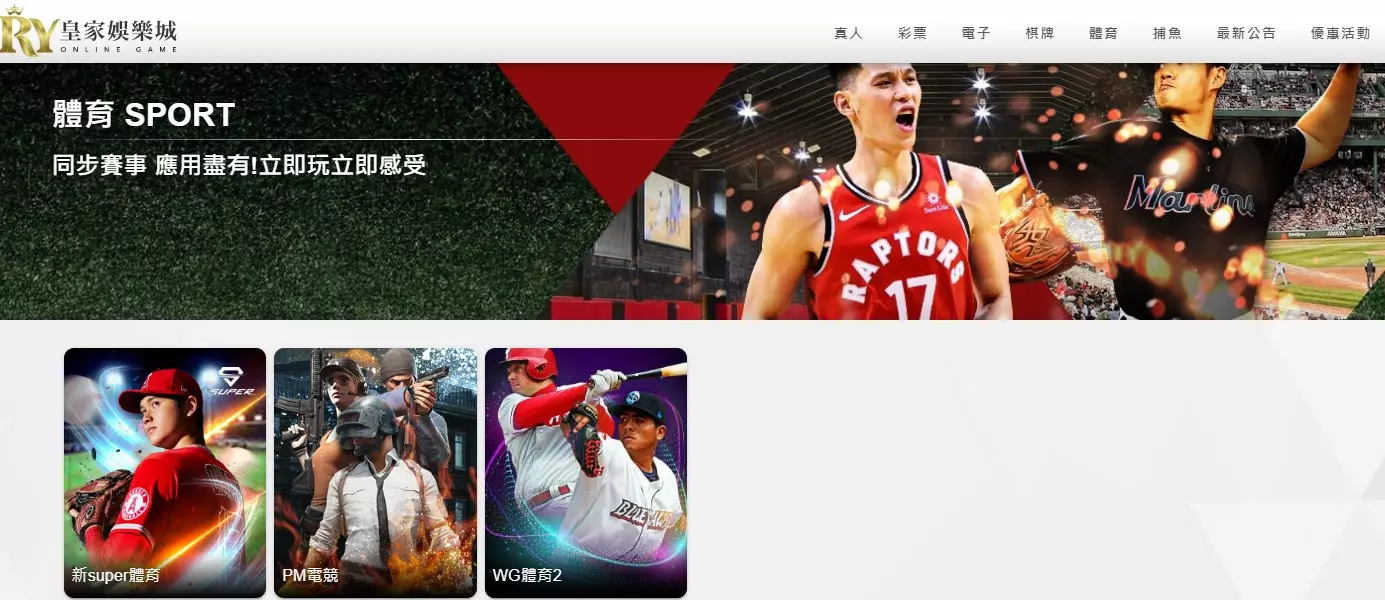Go to the 棋牌 section
This screenshot has width=1385, height=600.
[x=1040, y=33]
